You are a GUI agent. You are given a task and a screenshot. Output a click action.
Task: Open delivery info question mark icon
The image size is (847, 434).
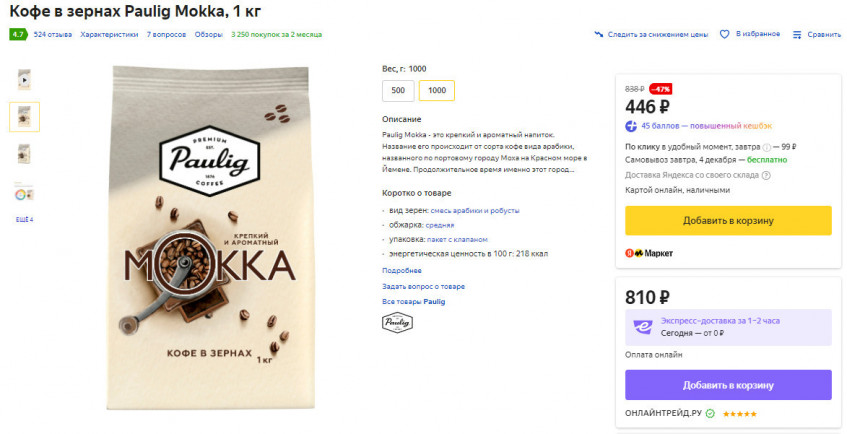click(x=766, y=146)
